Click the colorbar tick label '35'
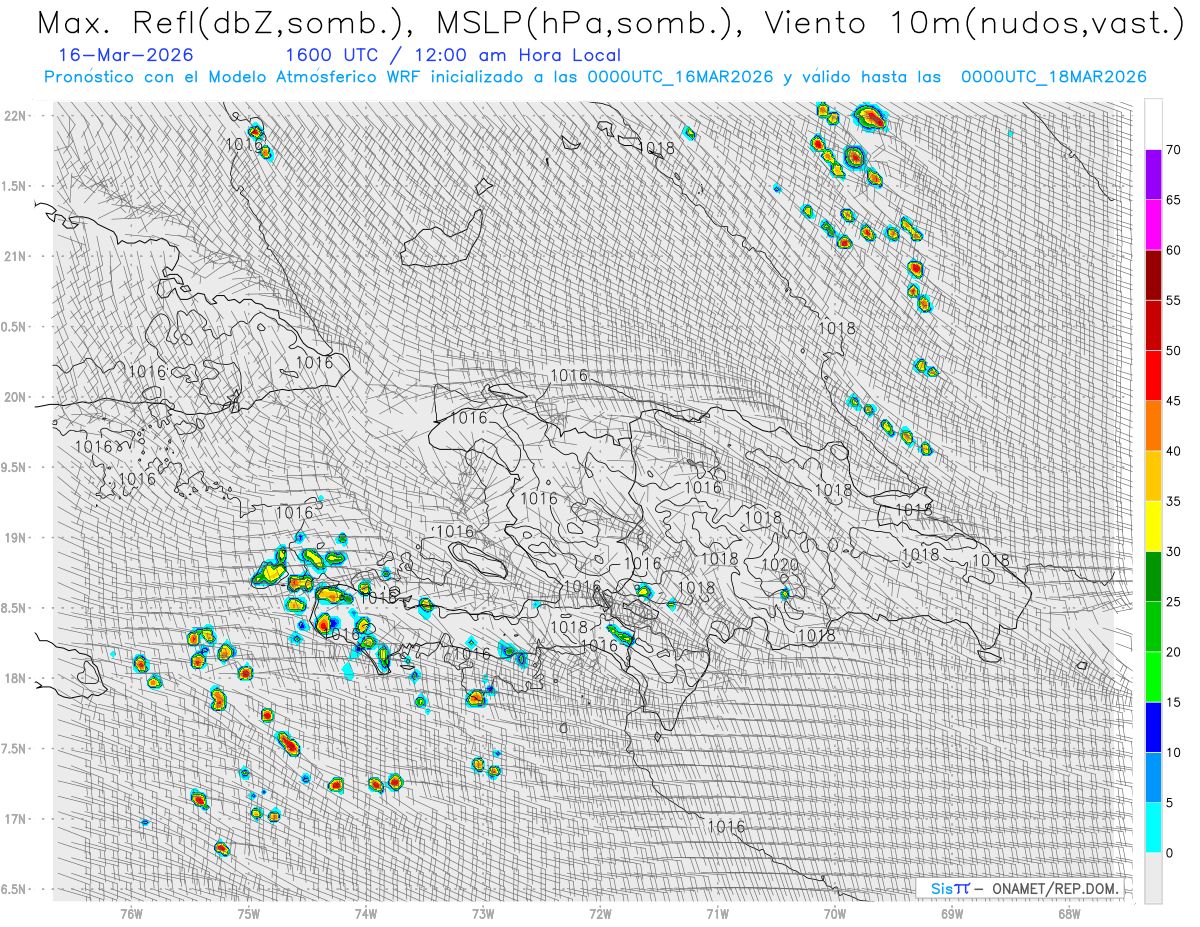1200x927 pixels. (1173, 501)
